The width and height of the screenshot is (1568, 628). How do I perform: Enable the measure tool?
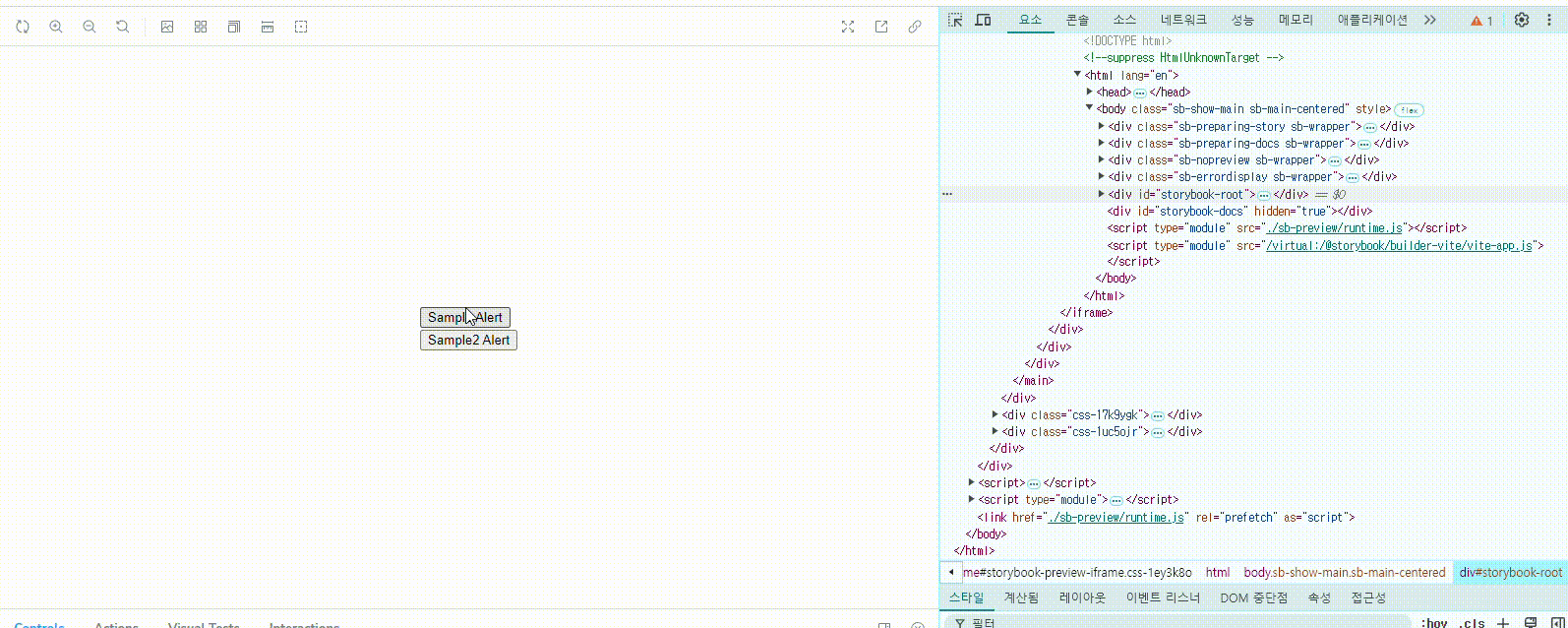268,27
